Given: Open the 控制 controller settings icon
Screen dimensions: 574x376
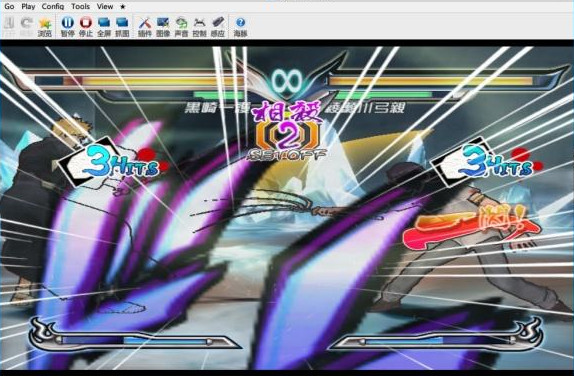Looking at the screenshot, I should 200,27.
